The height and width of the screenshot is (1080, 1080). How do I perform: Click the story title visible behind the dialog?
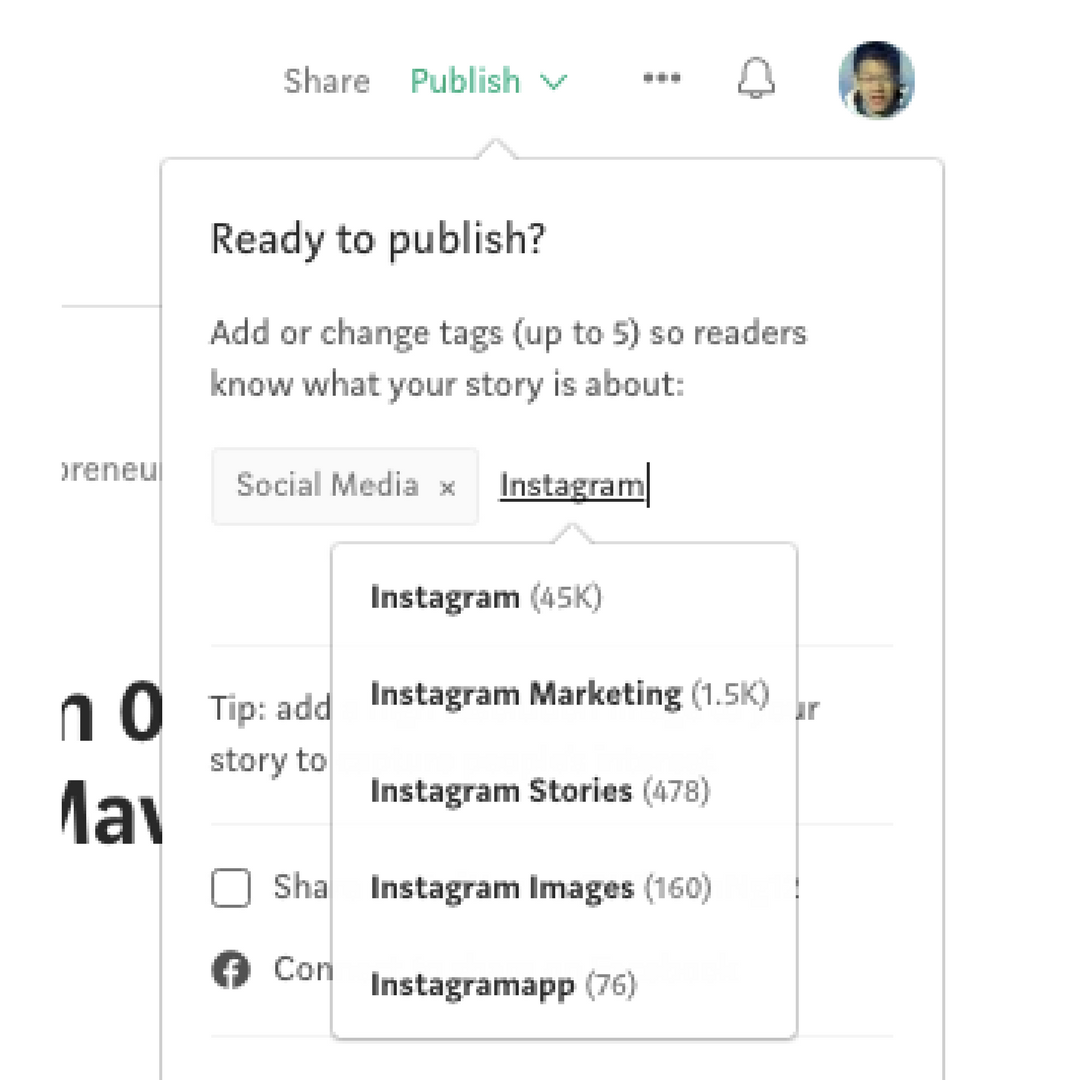110,770
